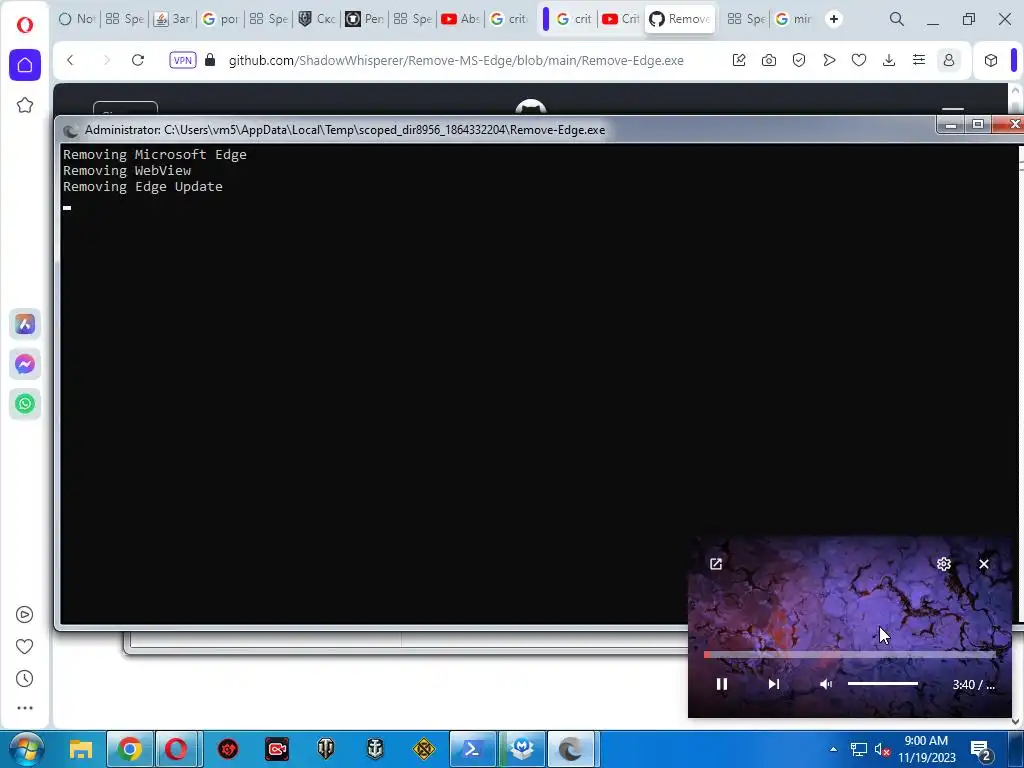Open Google Chrome from the taskbar
This screenshot has height=768, width=1024.
point(129,749)
